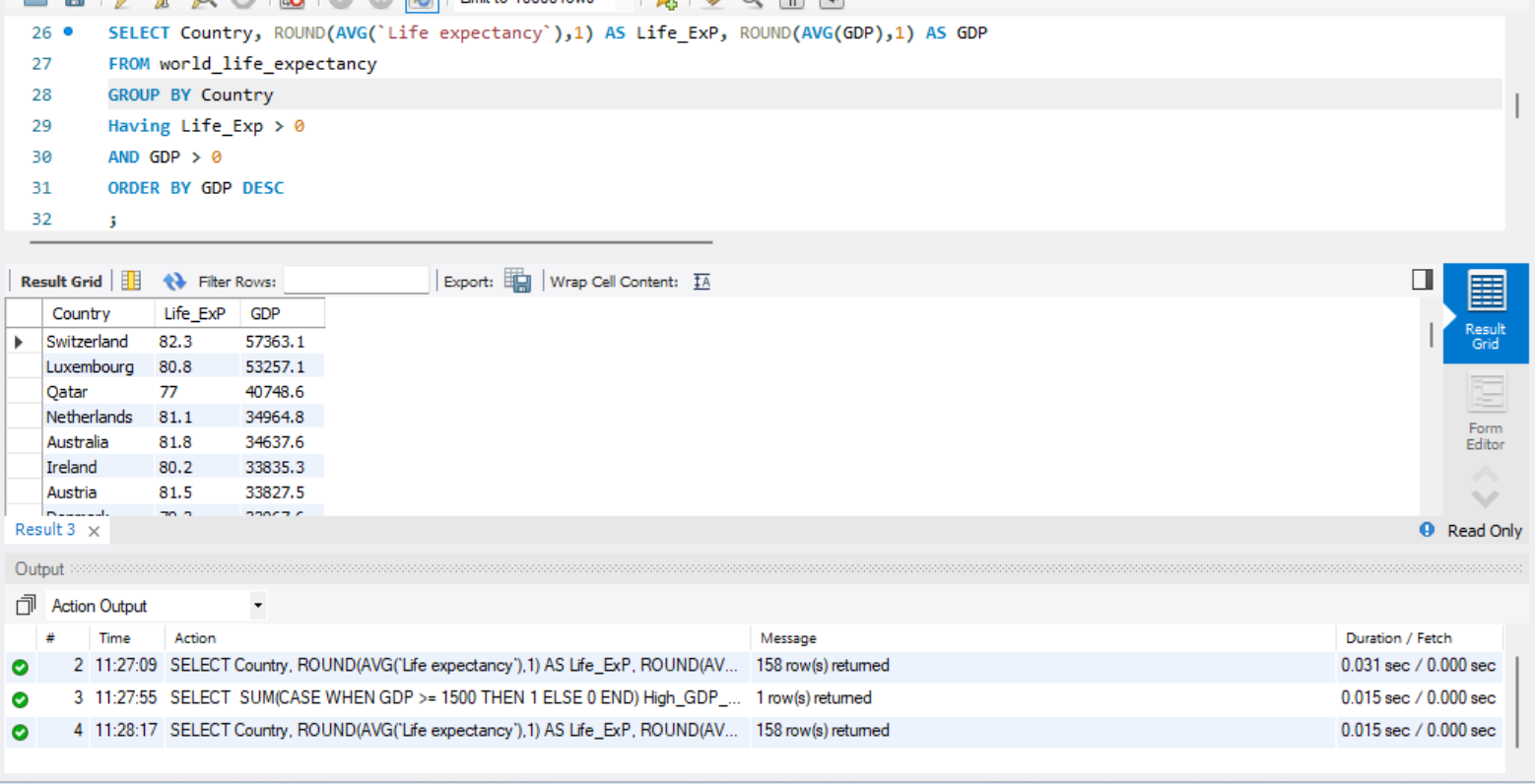Sort by the Life_ExP column header
This screenshot has width=1535, height=784.
pos(198,313)
